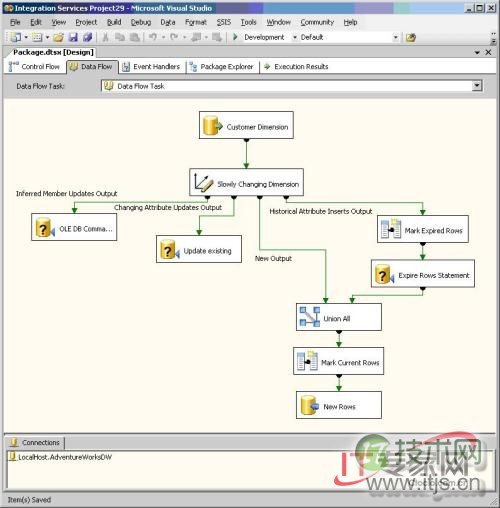Select the New Rows destination component
Viewport: 500px width, 508px height.
[339, 405]
